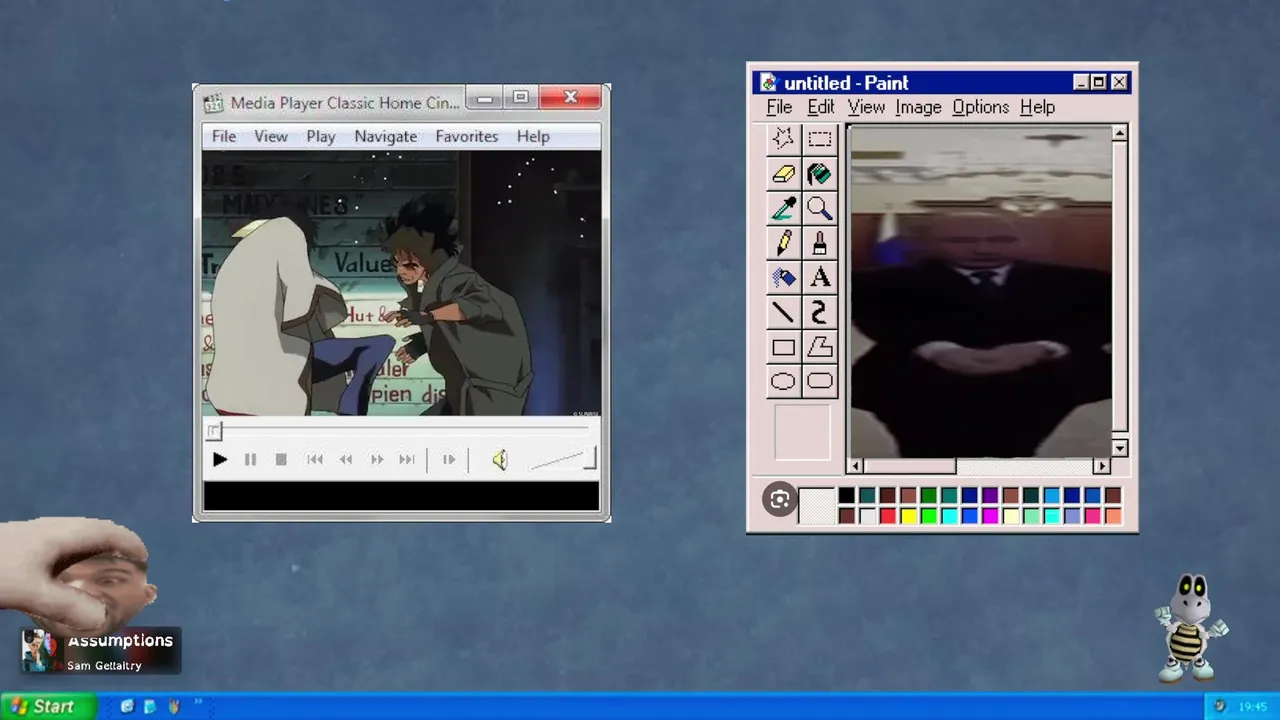Pause the video in Media Player Classic

(250, 460)
